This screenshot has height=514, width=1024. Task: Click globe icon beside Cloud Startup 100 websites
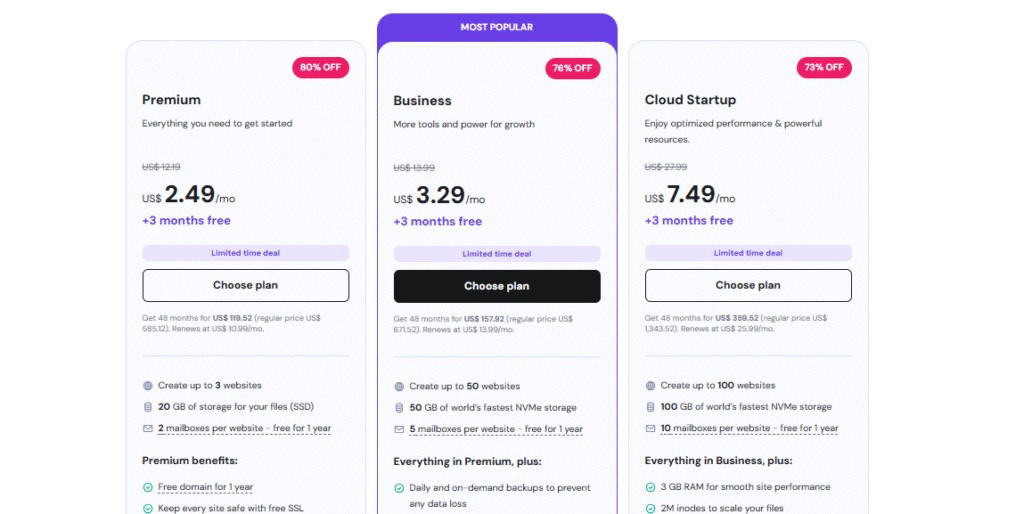[651, 385]
